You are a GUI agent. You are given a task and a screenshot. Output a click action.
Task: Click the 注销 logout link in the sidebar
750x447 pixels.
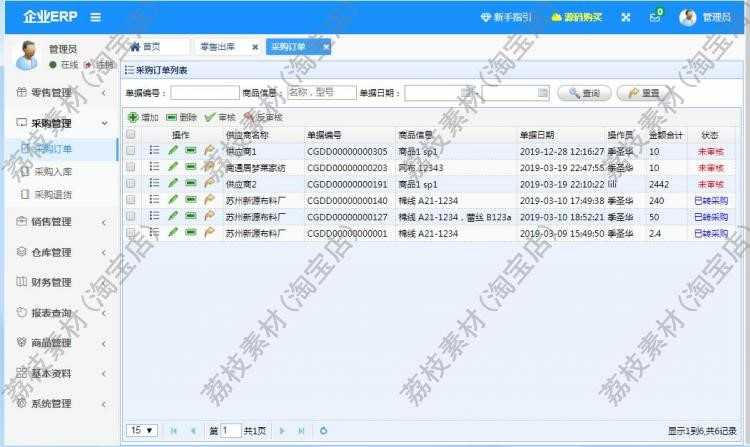[100, 65]
